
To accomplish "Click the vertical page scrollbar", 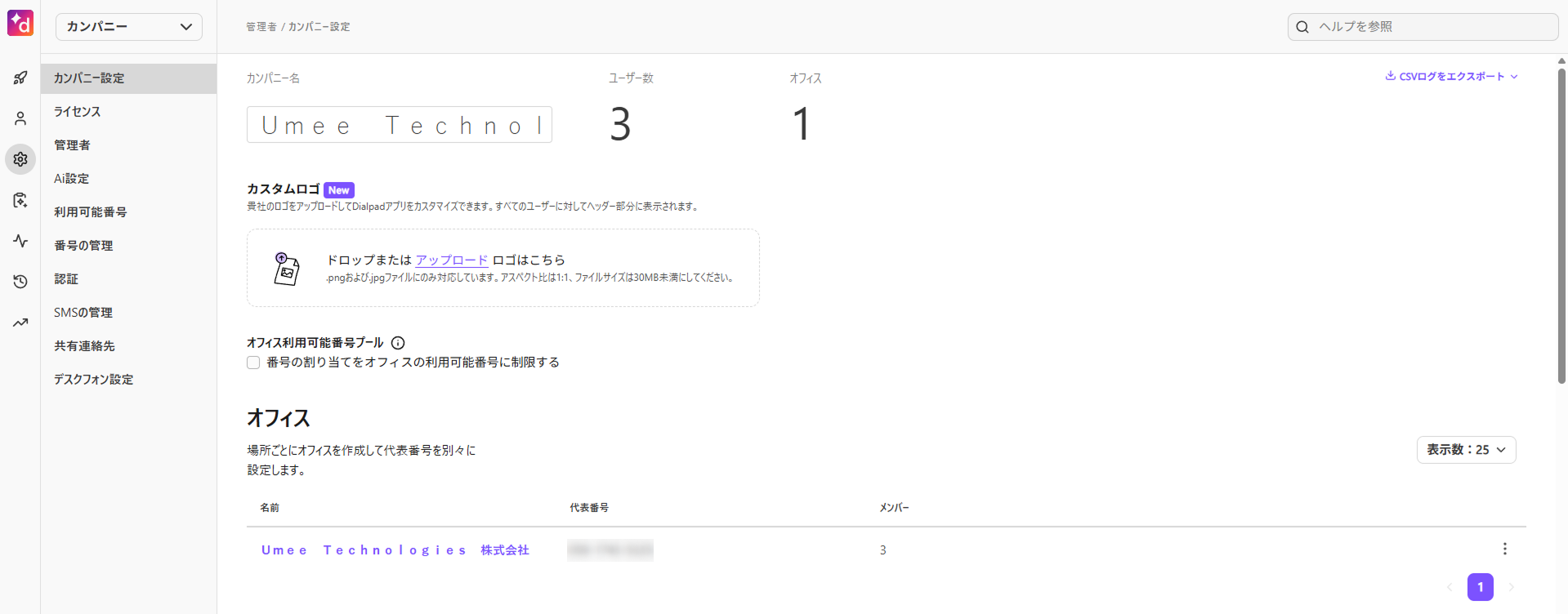I will point(1561,225).
